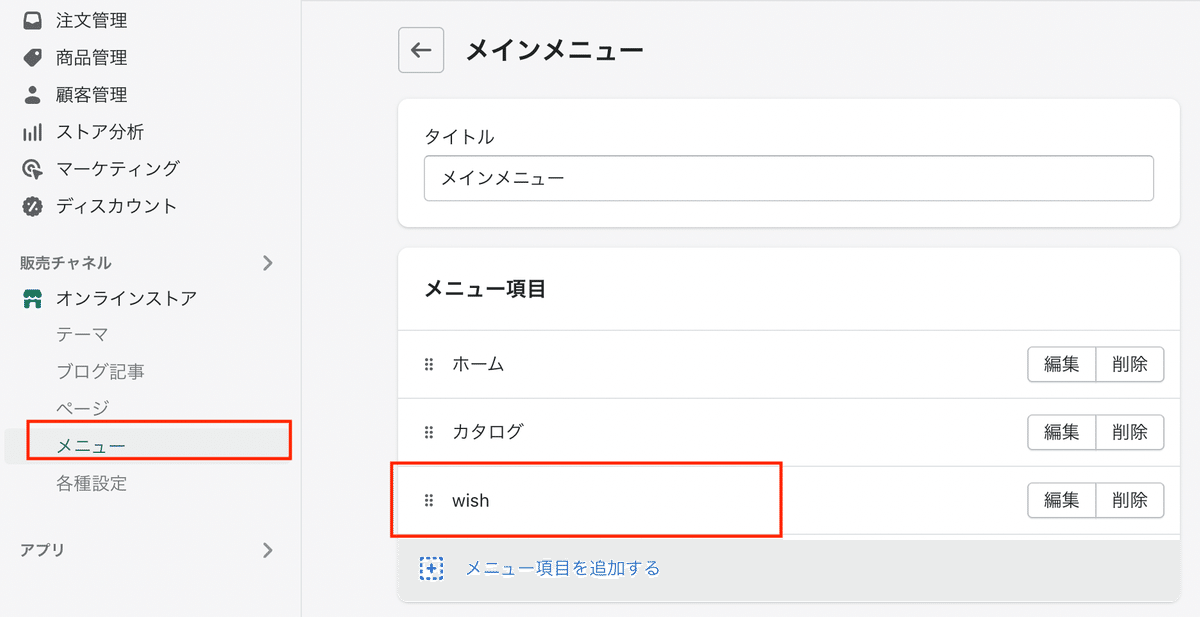Click the plus icon for adding menu item
Image resolution: width=1200 pixels, height=617 pixels.
pyautogui.click(x=431, y=569)
